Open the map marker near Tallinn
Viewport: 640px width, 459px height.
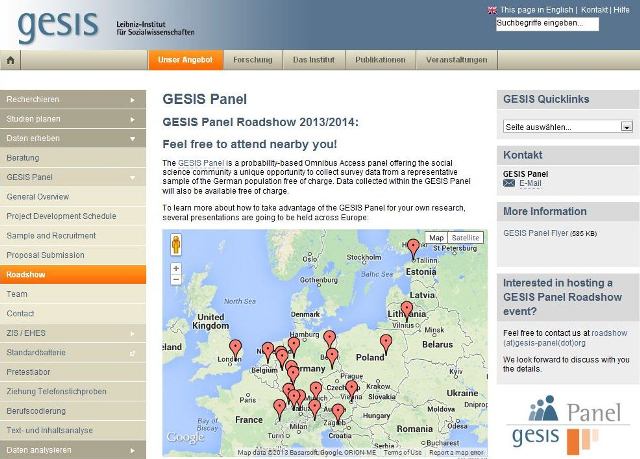point(413,248)
